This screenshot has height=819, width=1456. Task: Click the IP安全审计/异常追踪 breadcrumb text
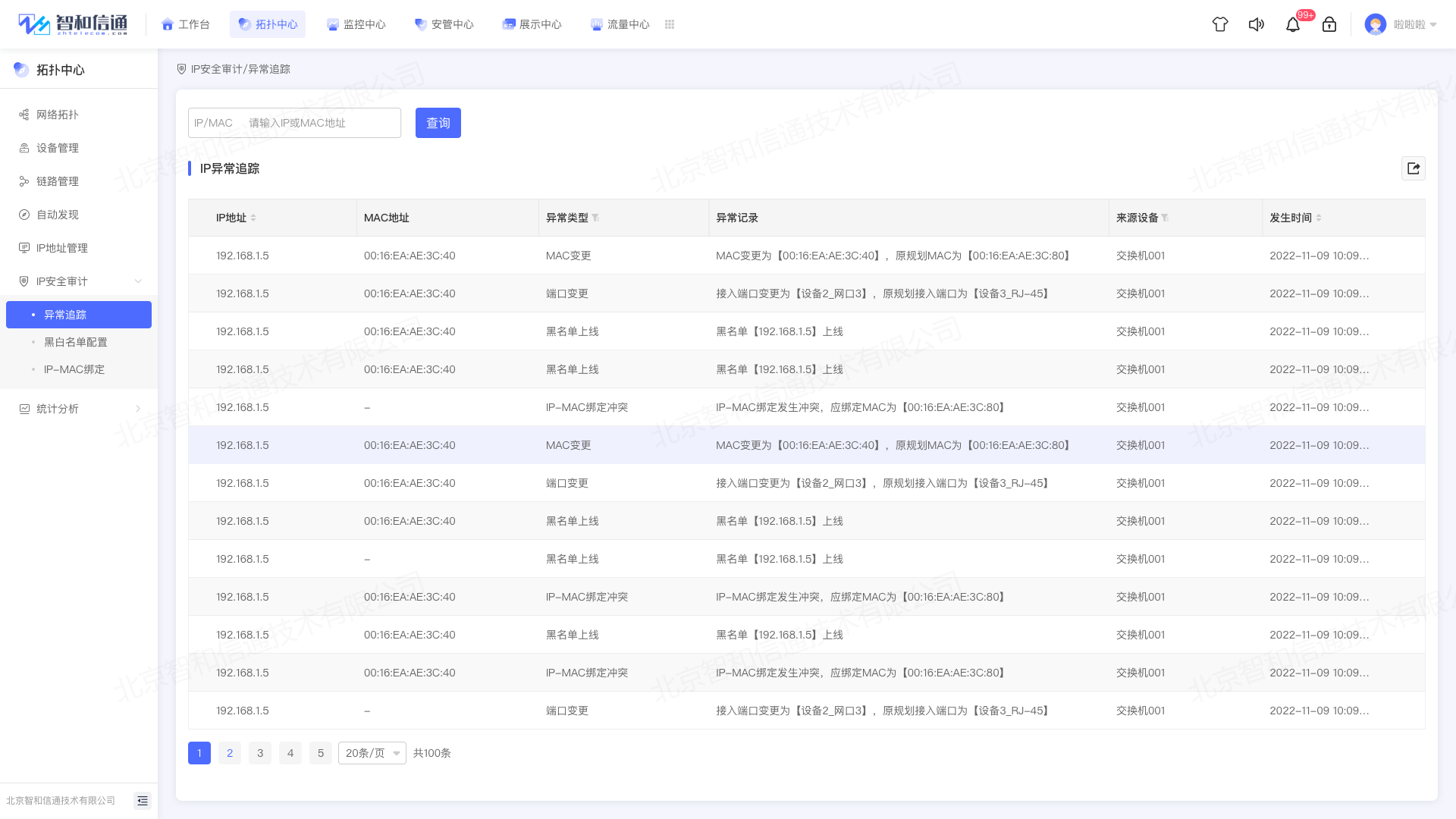240,69
